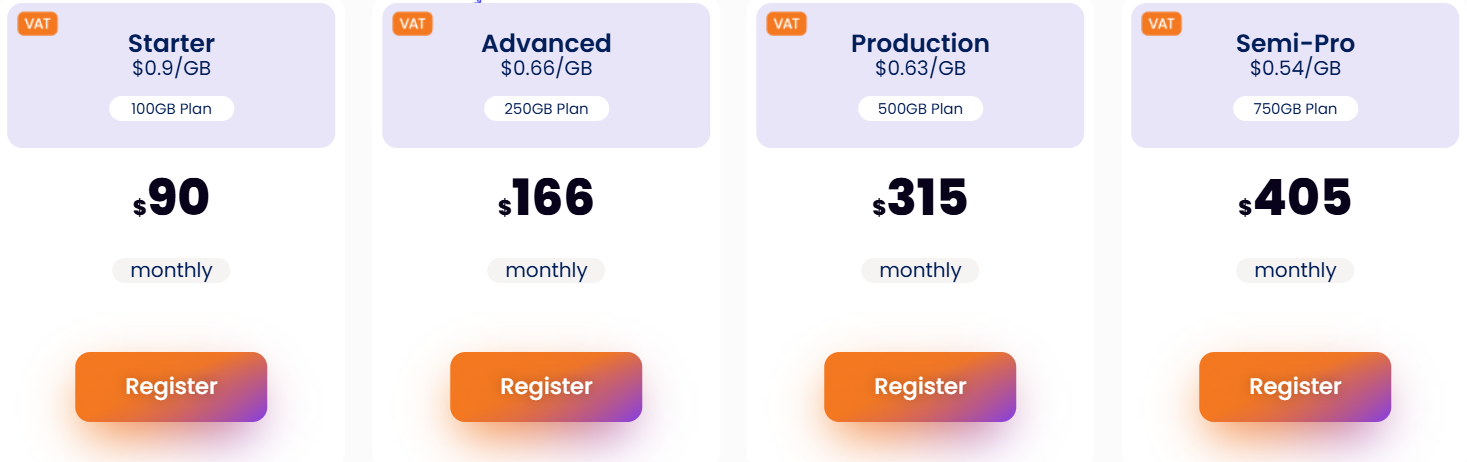The height and width of the screenshot is (462, 1467).
Task: Click the Semi-Pro plan title
Action: pos(1295,43)
